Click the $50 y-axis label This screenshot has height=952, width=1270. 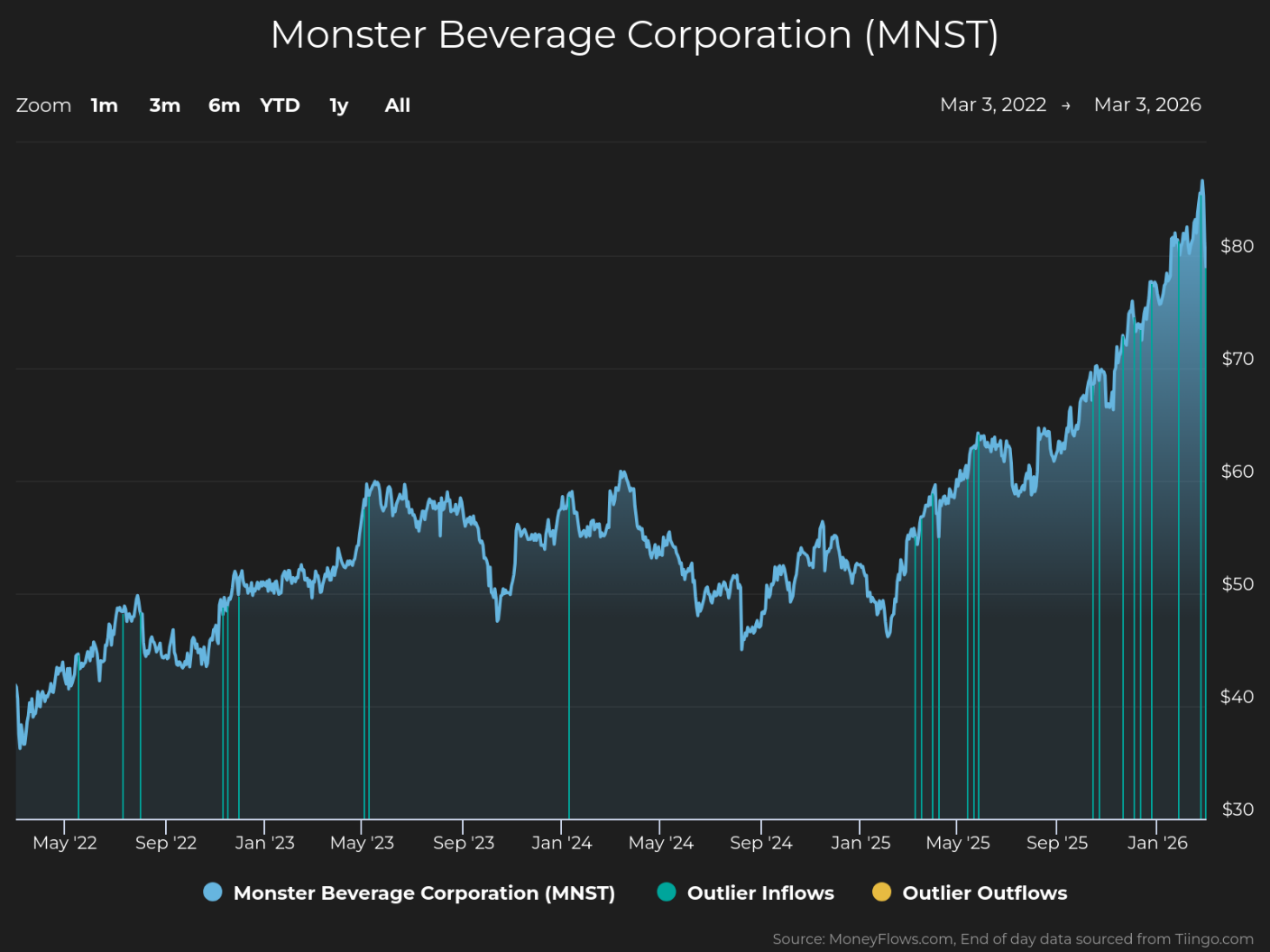tap(1237, 584)
